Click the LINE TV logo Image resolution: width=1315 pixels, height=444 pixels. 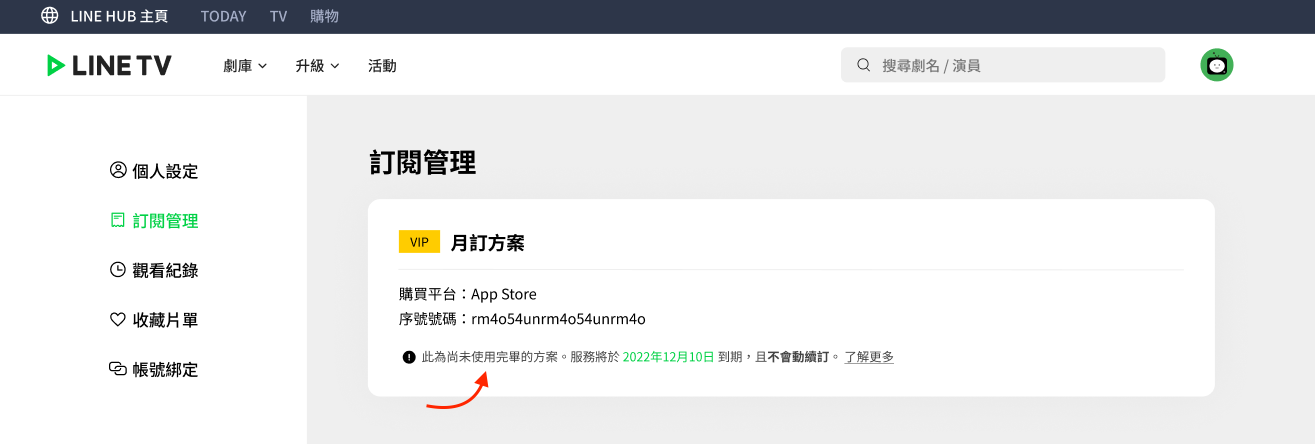point(109,65)
